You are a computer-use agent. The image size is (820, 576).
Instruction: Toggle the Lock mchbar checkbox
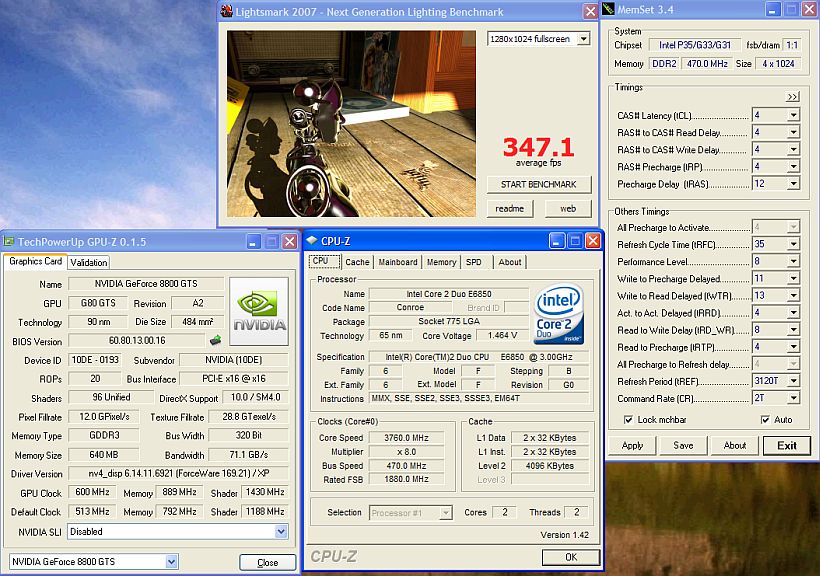[x=628, y=420]
